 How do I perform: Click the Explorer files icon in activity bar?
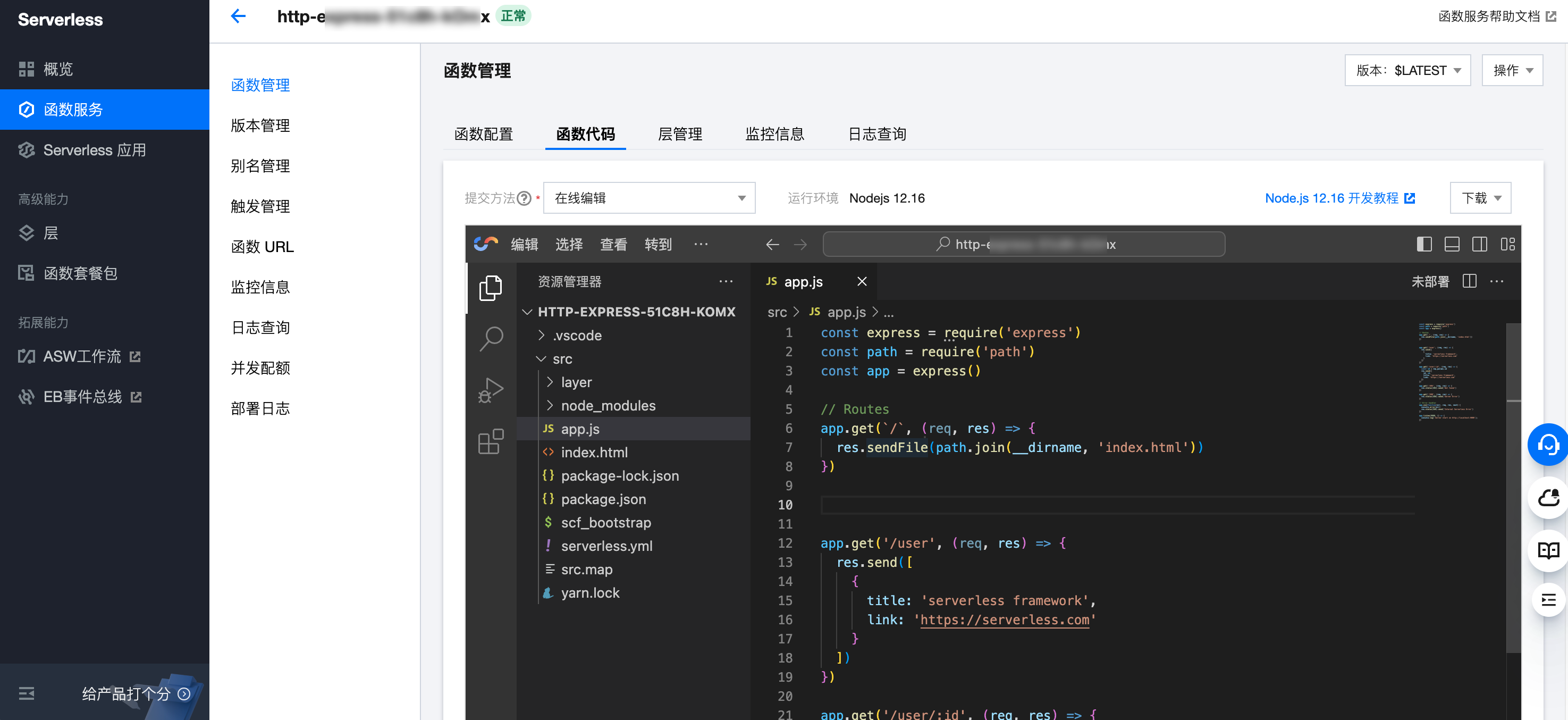pyautogui.click(x=491, y=288)
